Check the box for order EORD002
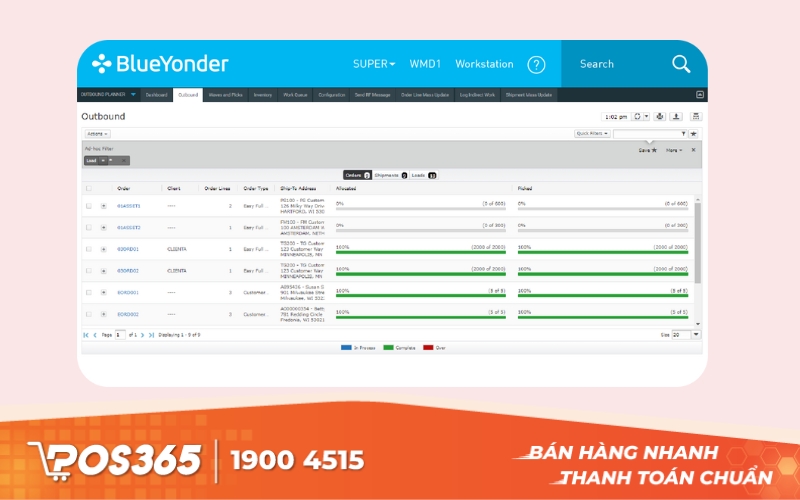Screen dimensions: 800x500 89,314
